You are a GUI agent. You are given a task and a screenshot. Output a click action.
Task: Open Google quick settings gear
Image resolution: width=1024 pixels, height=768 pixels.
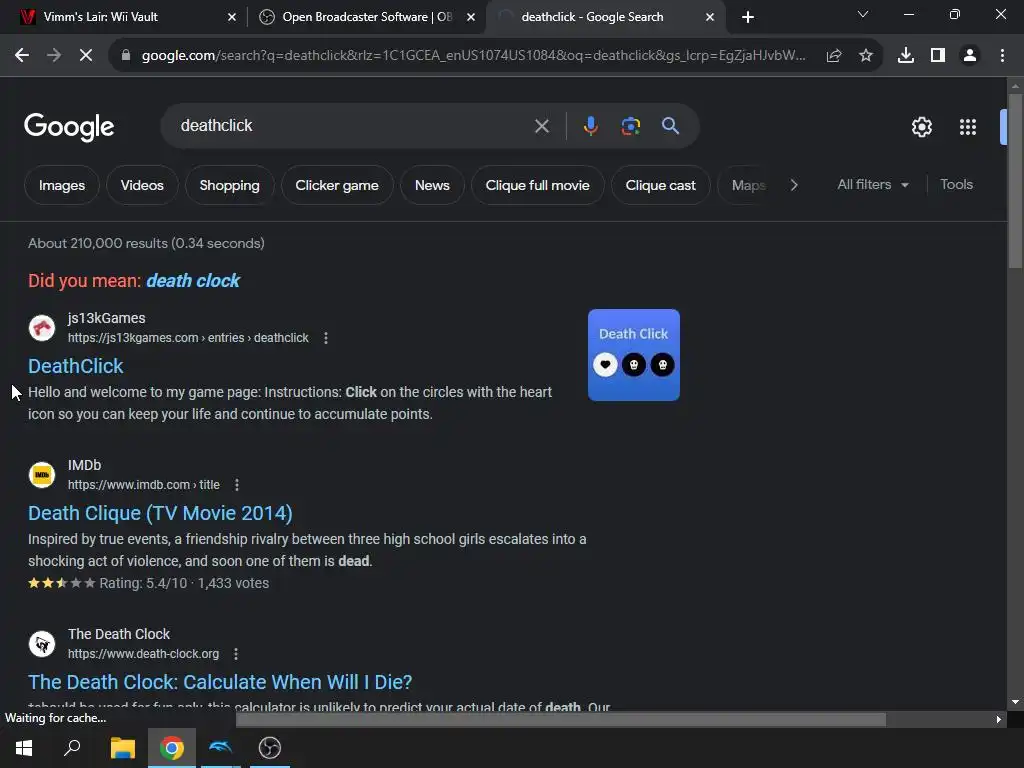[x=921, y=127]
